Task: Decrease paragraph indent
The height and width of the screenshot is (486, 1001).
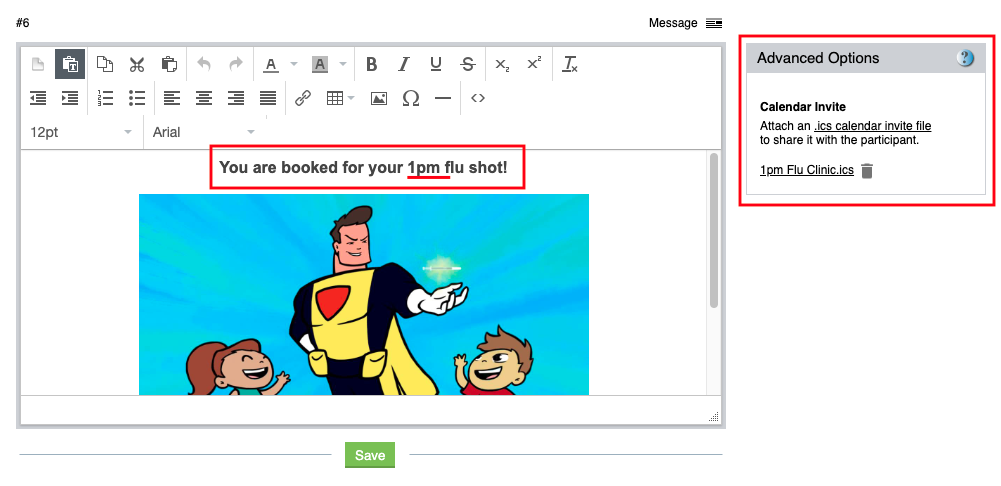Action: click(38, 98)
